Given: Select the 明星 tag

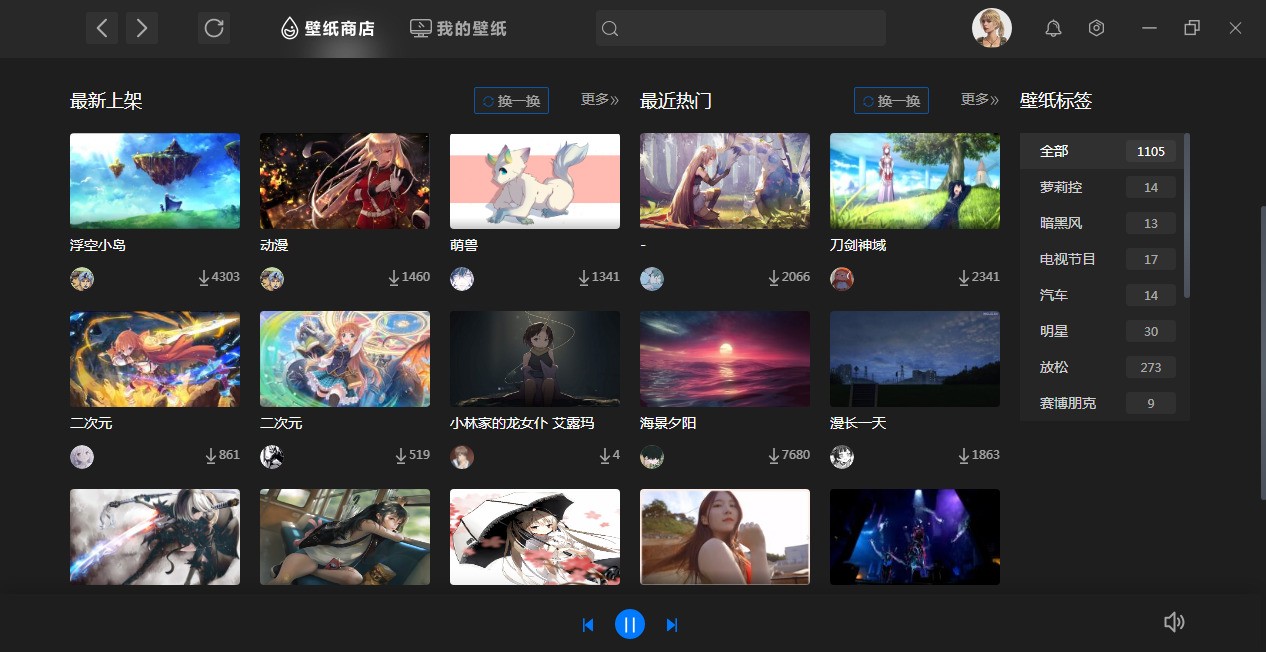Looking at the screenshot, I should pyautogui.click(x=1101, y=331).
